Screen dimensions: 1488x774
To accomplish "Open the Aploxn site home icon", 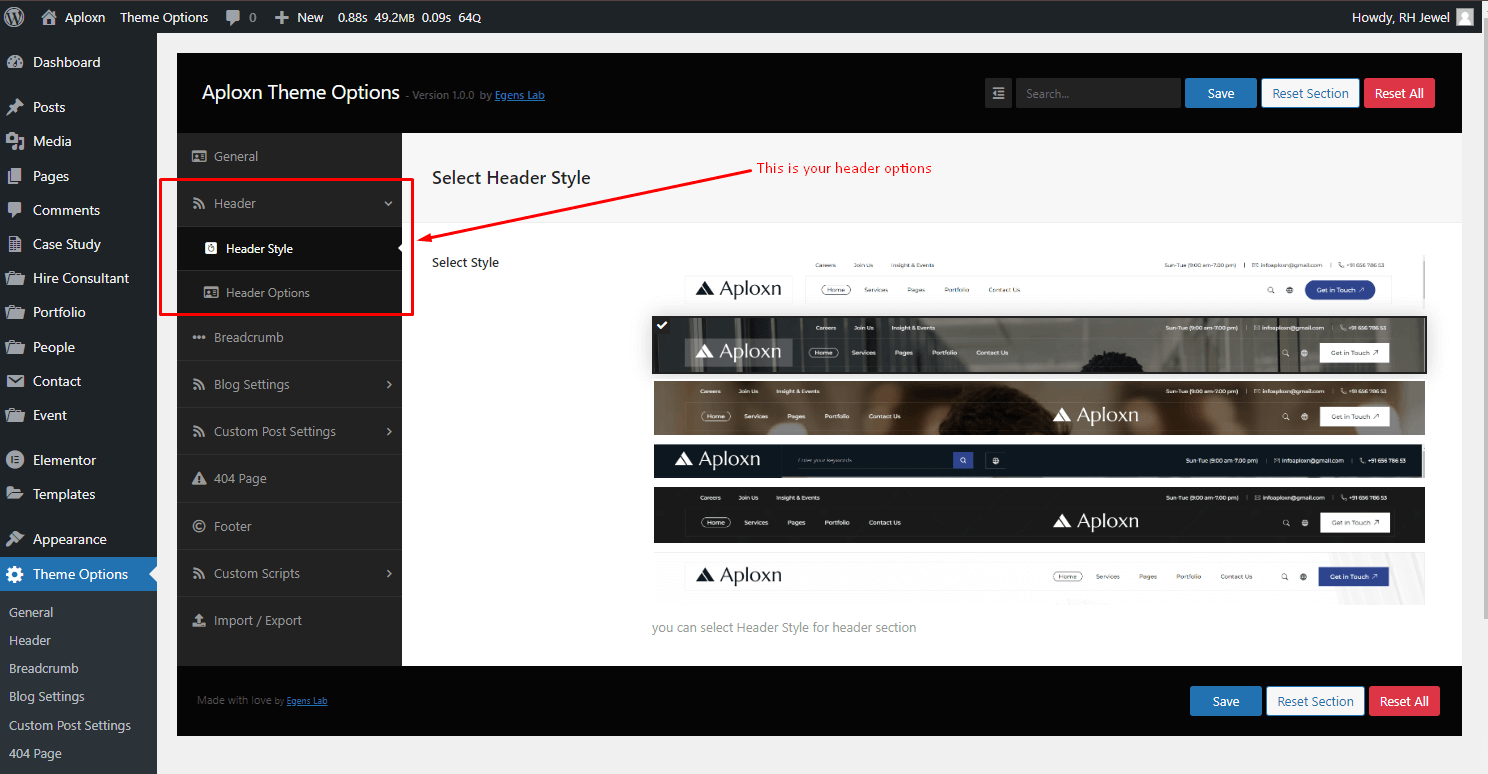I will [x=49, y=17].
